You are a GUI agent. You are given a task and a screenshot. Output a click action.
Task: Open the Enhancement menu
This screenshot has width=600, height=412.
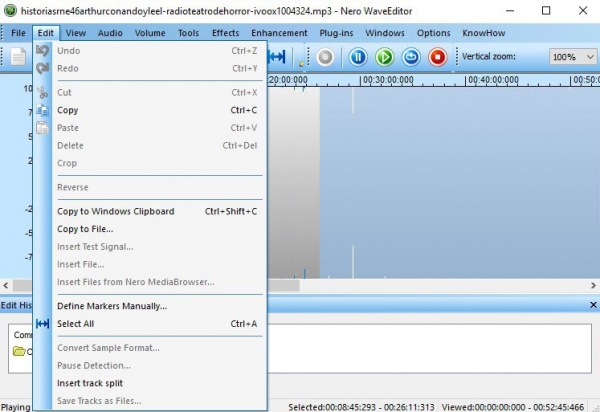click(279, 32)
